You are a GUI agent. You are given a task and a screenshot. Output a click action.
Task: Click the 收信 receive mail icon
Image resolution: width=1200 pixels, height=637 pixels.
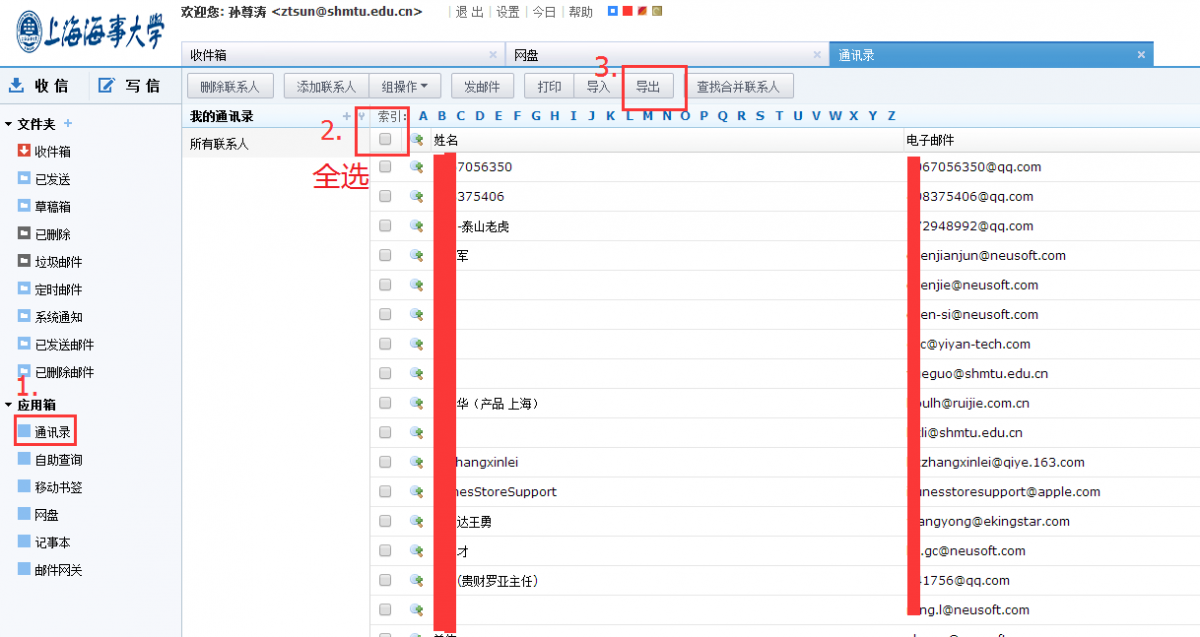[x=17, y=85]
